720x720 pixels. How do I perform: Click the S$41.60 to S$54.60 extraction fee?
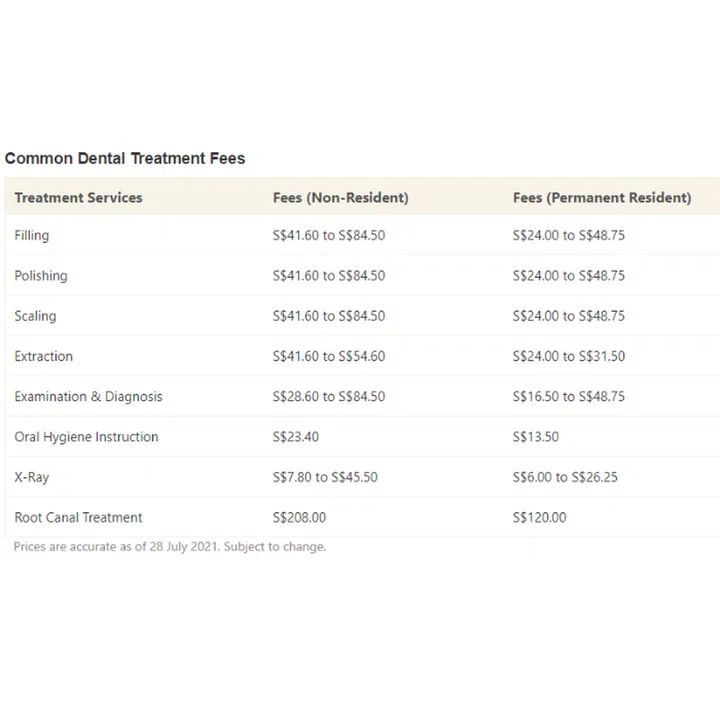tap(329, 356)
